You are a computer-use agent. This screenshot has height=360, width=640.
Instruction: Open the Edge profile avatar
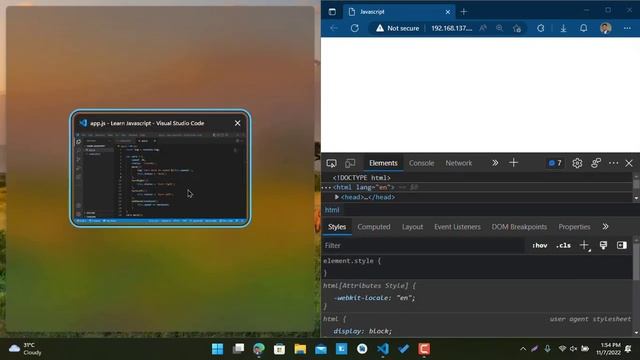[x=606, y=28]
